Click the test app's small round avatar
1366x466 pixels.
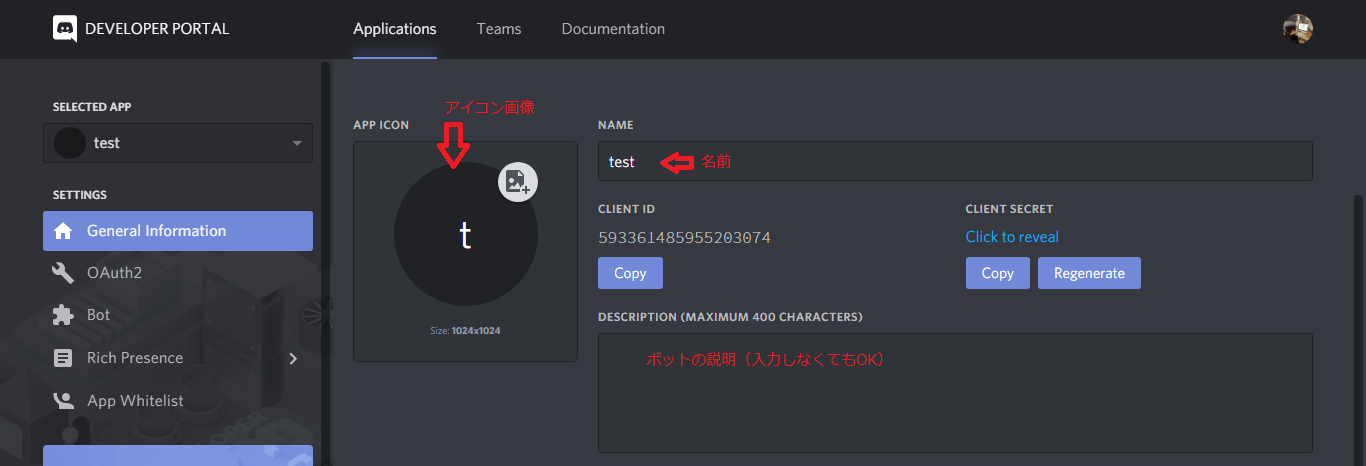(x=70, y=143)
